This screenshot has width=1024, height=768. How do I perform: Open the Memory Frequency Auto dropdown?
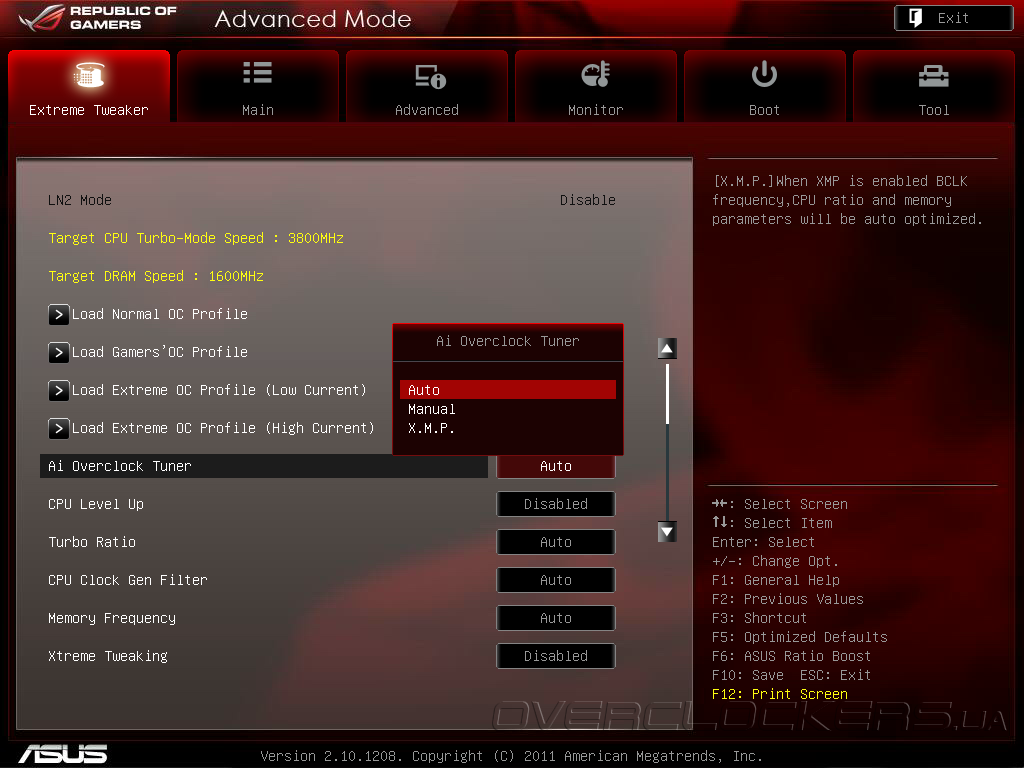556,618
